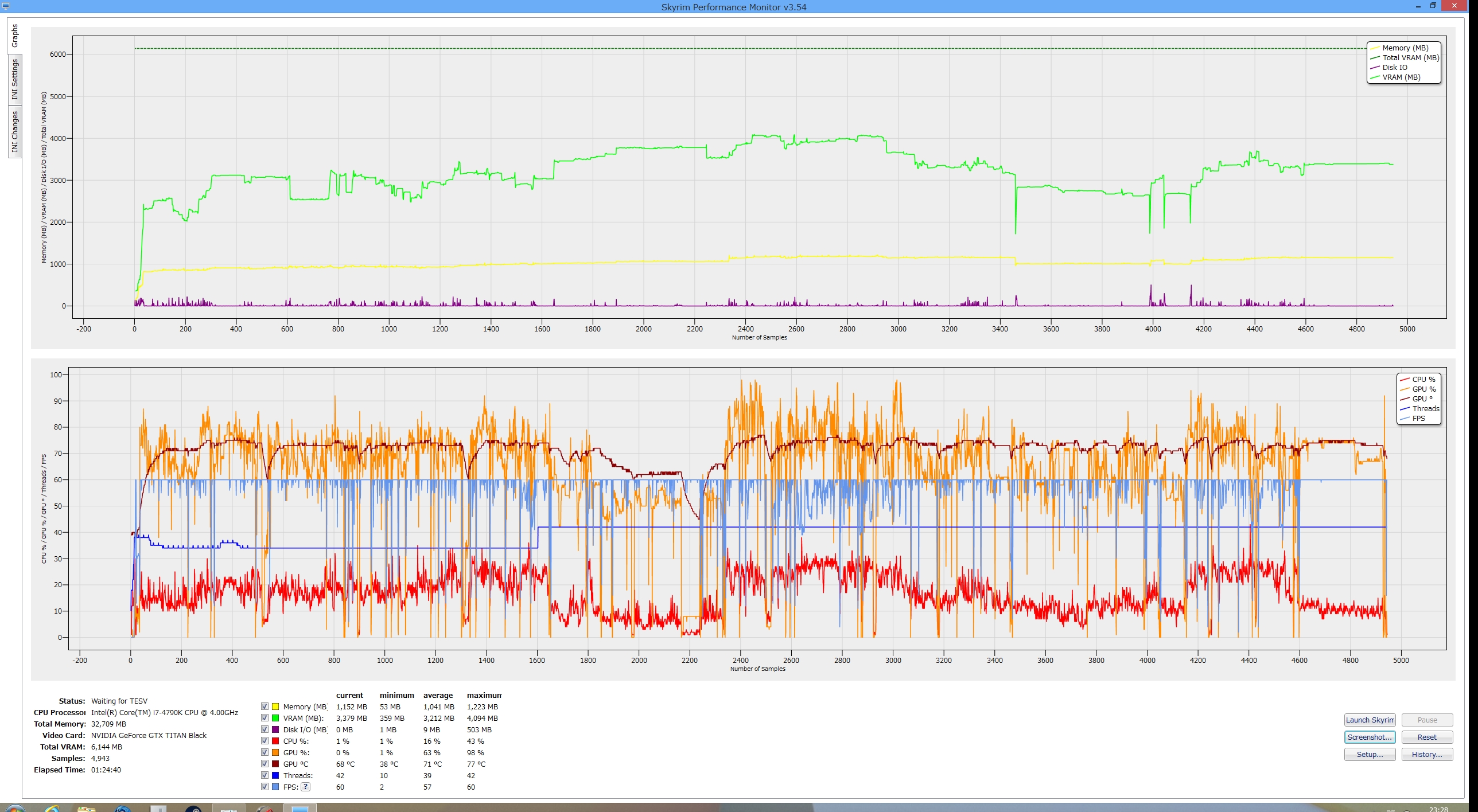The height and width of the screenshot is (812, 1478).
Task: Click the 'current' column header
Action: [349, 695]
